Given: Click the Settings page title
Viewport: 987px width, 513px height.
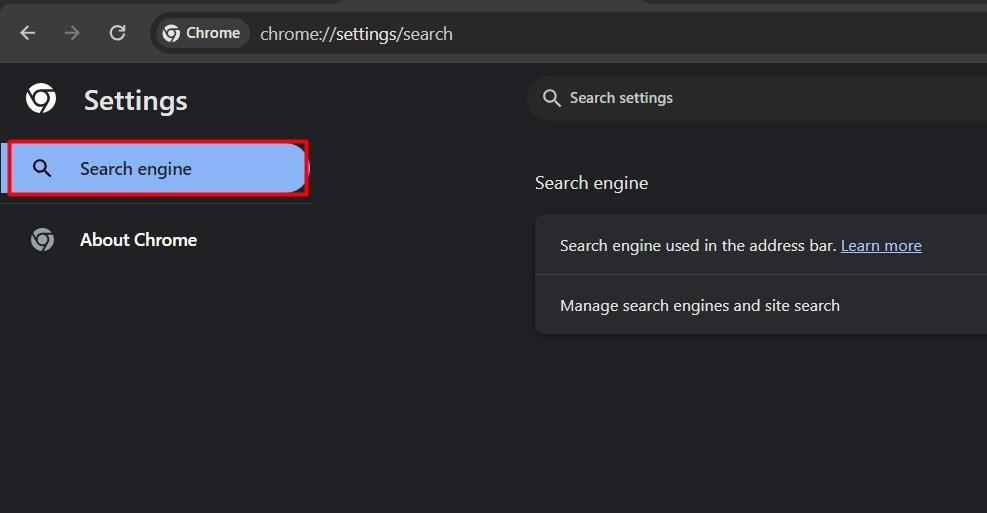Looking at the screenshot, I should click(135, 100).
